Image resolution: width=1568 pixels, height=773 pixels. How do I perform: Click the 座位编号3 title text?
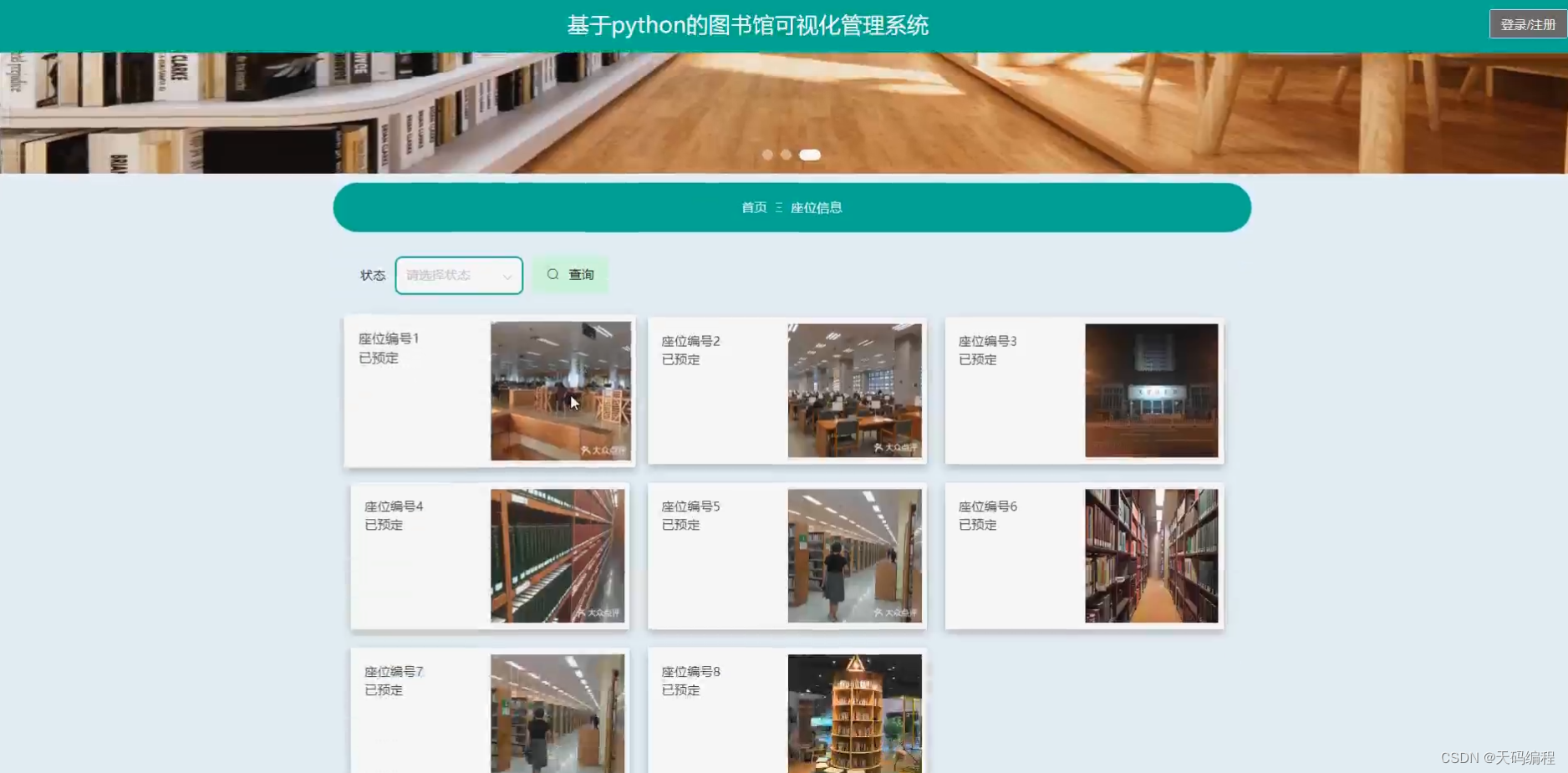(987, 341)
